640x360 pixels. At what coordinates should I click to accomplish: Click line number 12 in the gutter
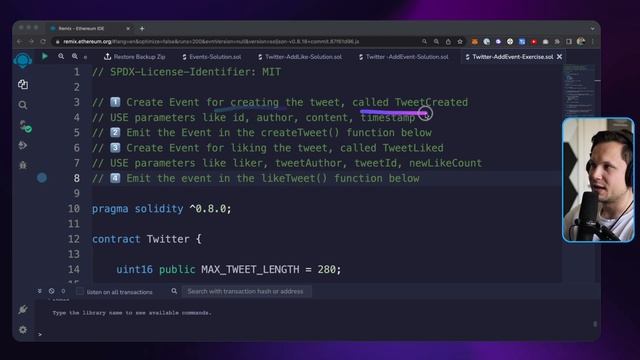tap(74, 239)
